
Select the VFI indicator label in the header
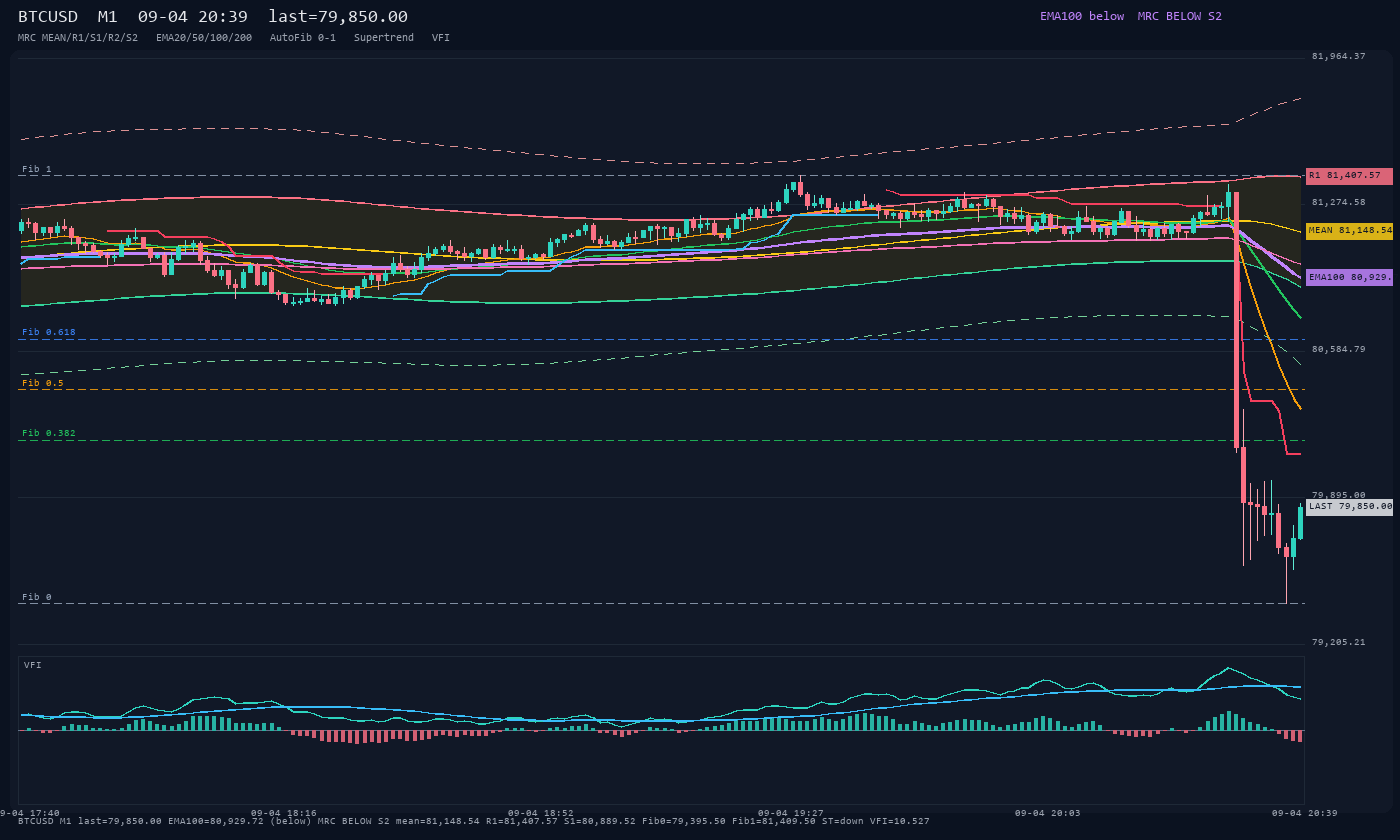(441, 38)
